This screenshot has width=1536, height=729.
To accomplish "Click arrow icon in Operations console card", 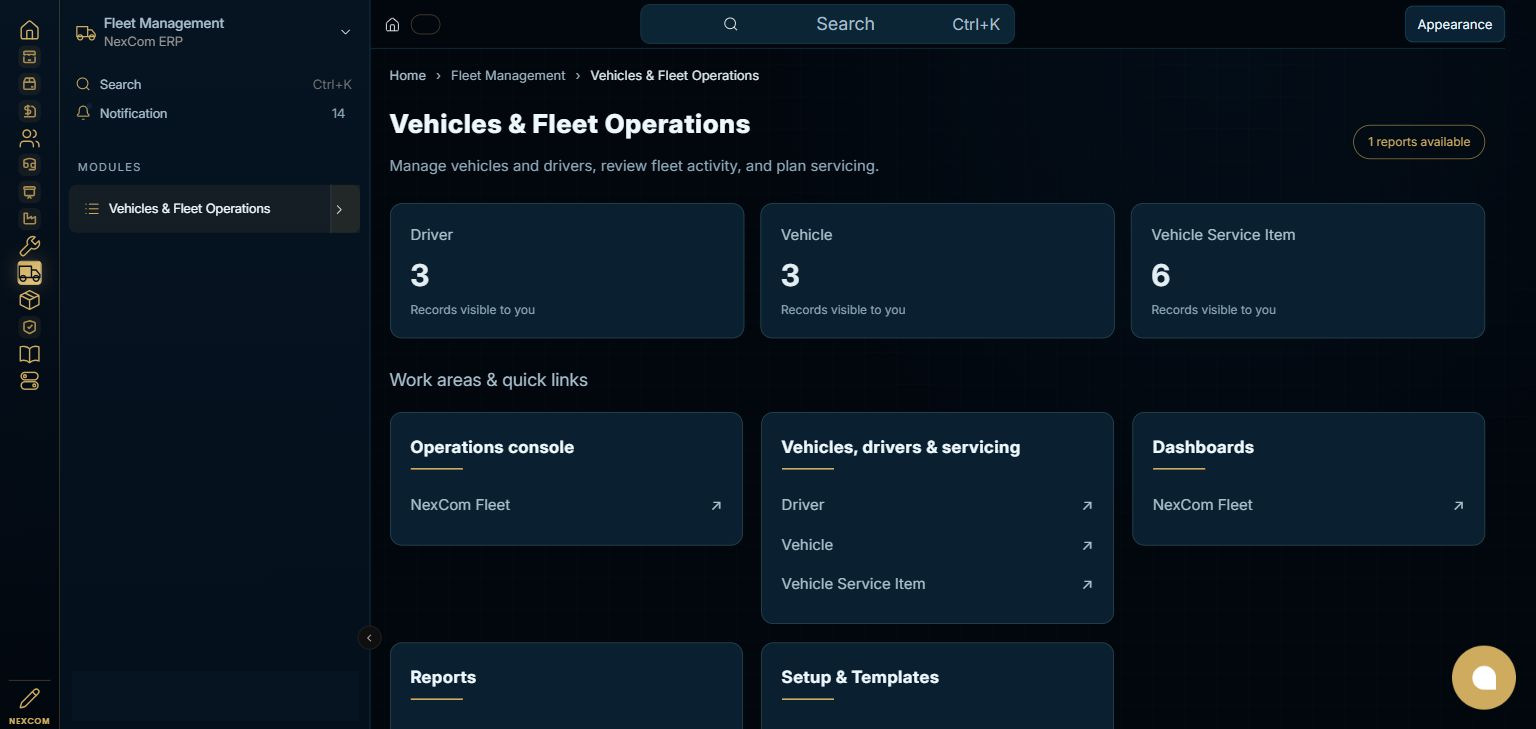I will click(x=716, y=506).
